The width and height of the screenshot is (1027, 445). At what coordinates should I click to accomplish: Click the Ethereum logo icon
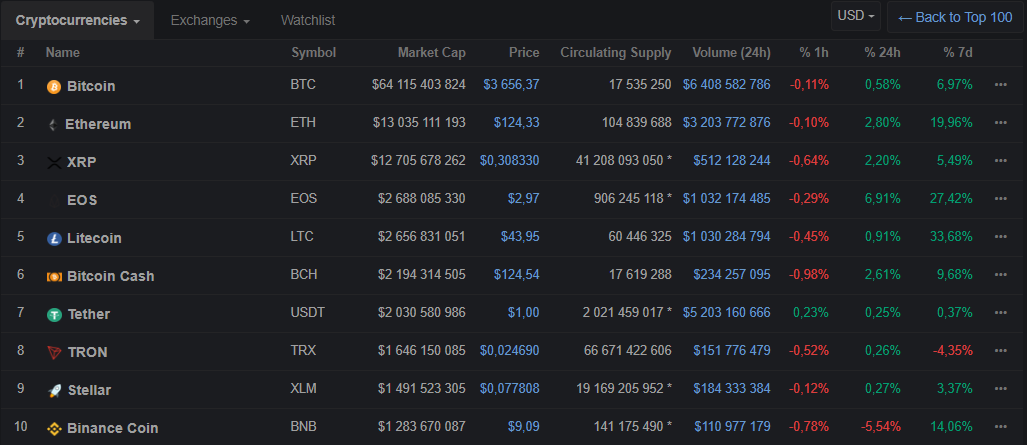(53, 125)
